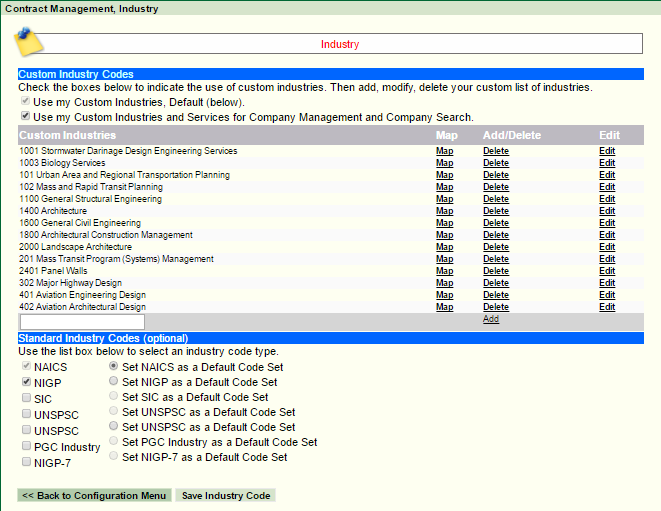Image resolution: width=661 pixels, height=511 pixels.
Task: Edit the 1400 Architecture industry entry
Action: (607, 211)
